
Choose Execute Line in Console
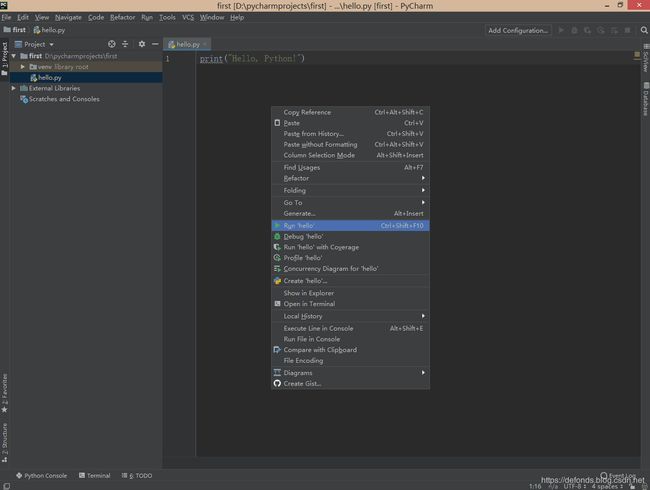pyautogui.click(x=350, y=328)
